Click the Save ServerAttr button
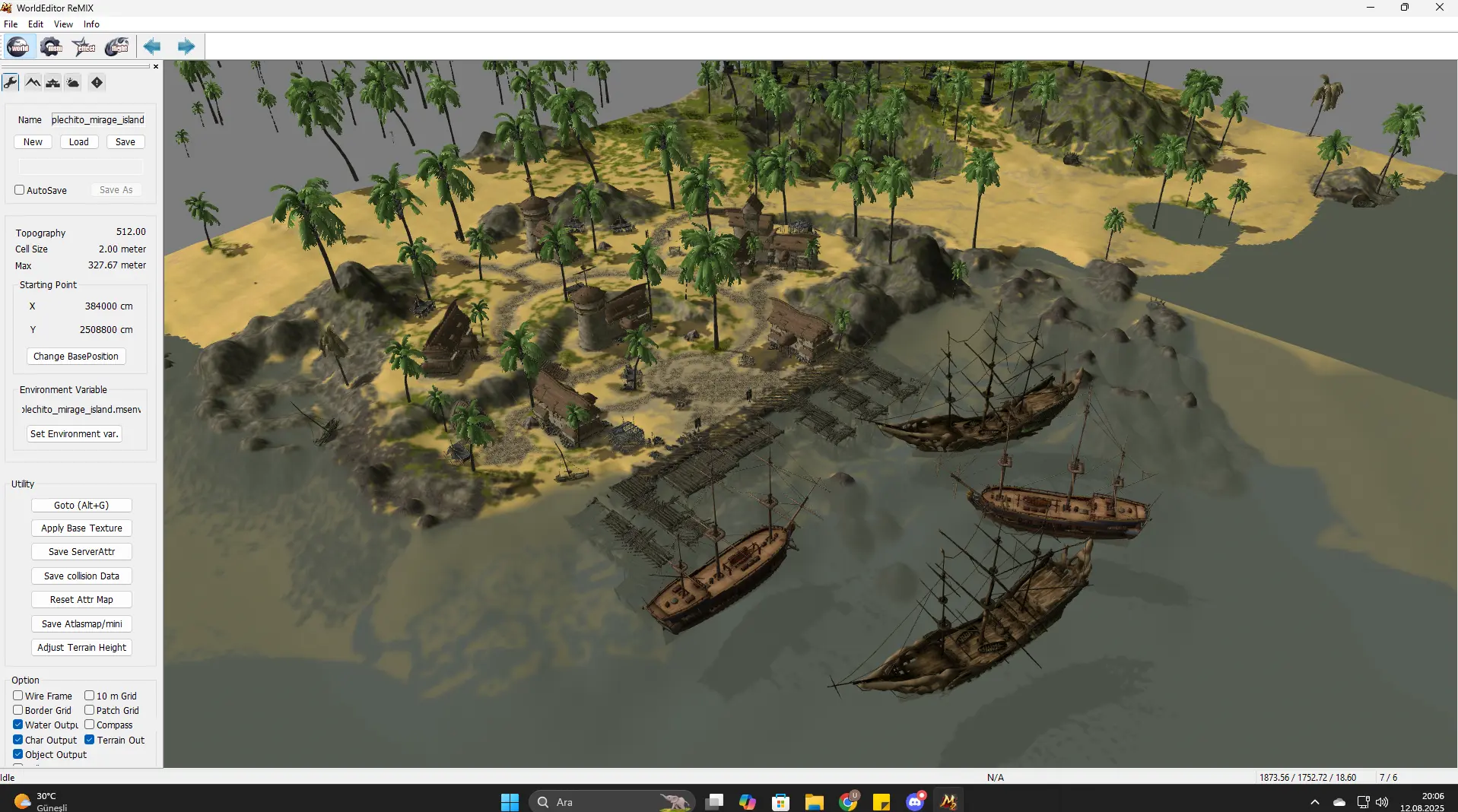The height and width of the screenshot is (812, 1458). 81,552
